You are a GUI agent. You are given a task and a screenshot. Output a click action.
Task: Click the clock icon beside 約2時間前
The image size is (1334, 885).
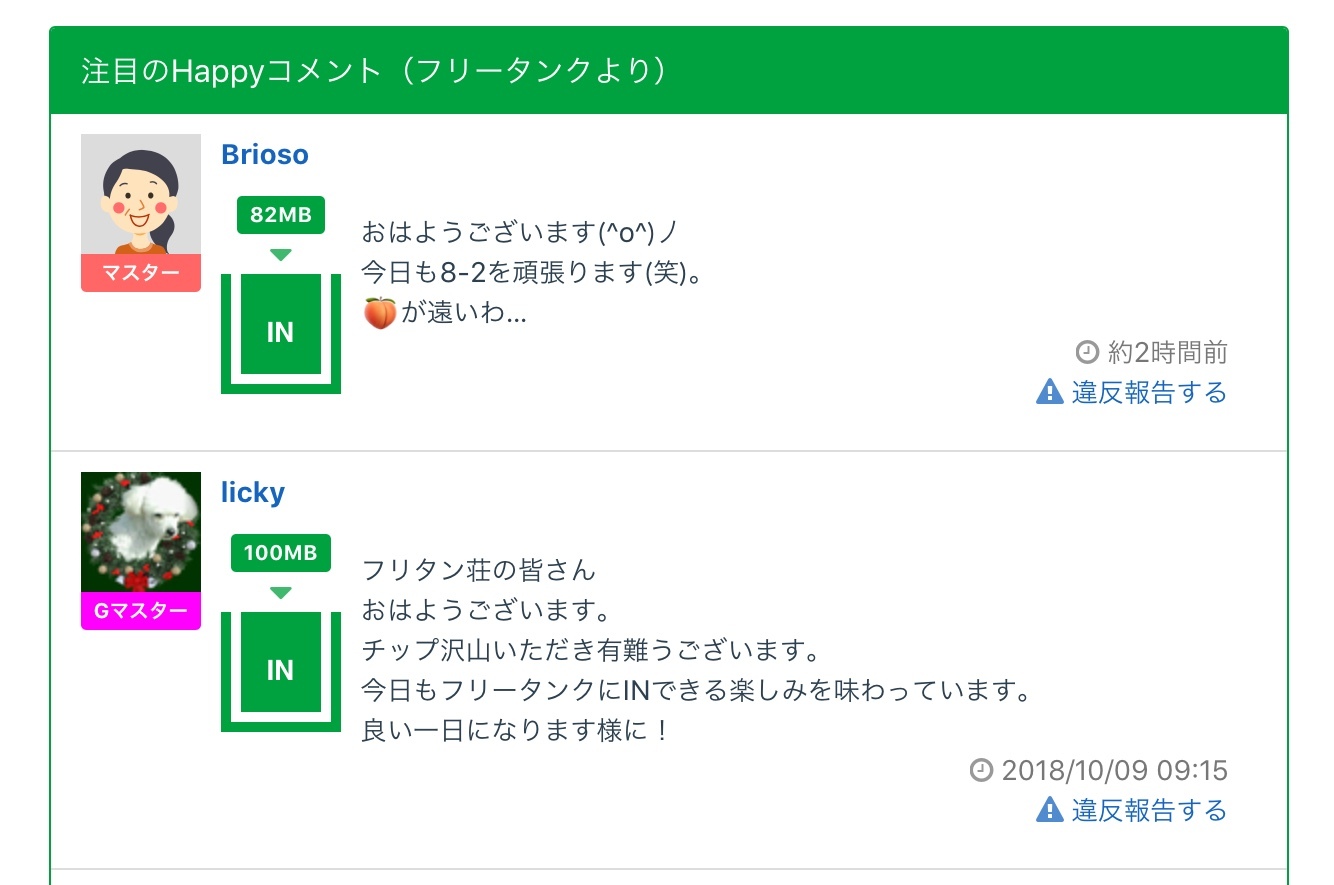coord(1087,352)
